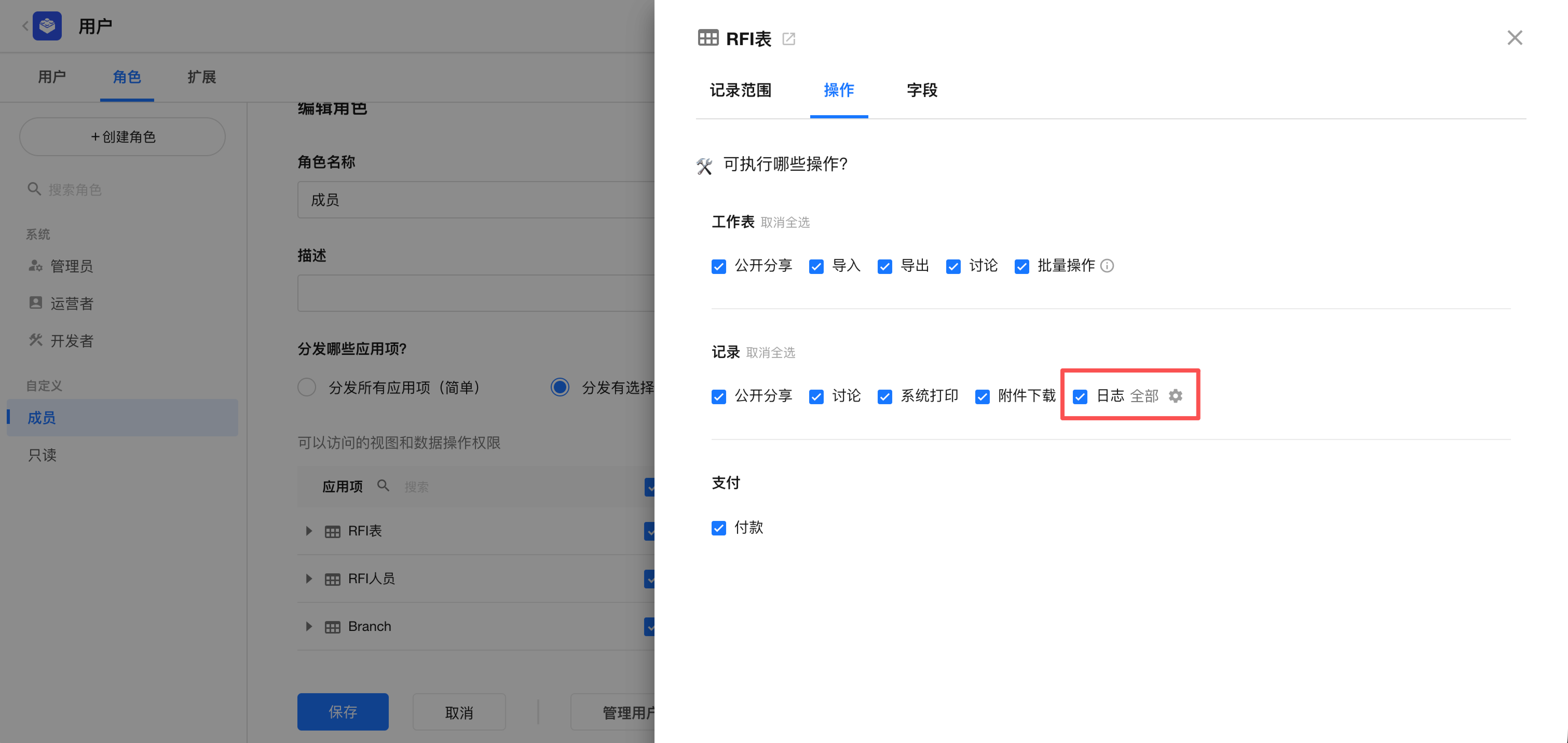Click the RFI人员 table icon
The image size is (1568, 743).
[332, 579]
